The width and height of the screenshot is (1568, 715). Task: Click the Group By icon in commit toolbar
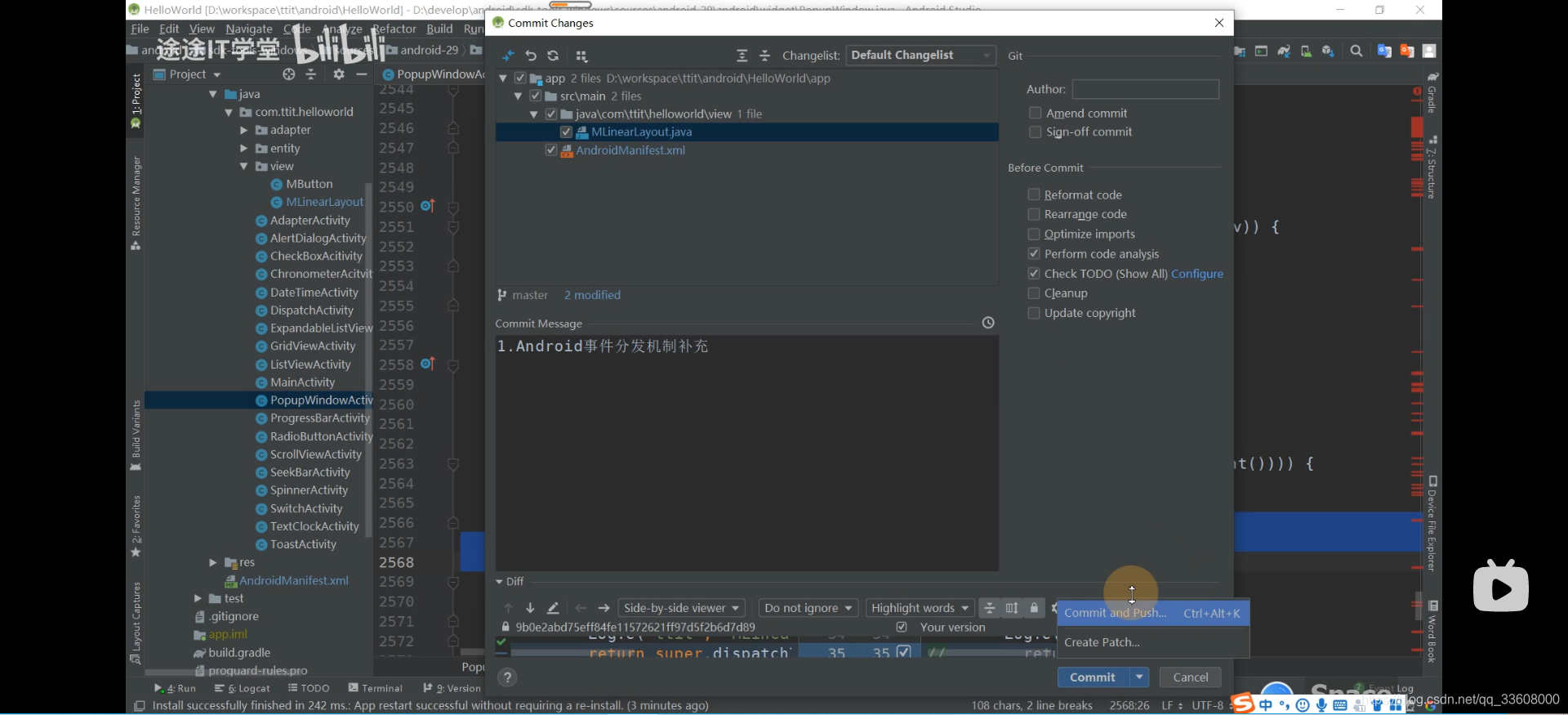pyautogui.click(x=581, y=56)
